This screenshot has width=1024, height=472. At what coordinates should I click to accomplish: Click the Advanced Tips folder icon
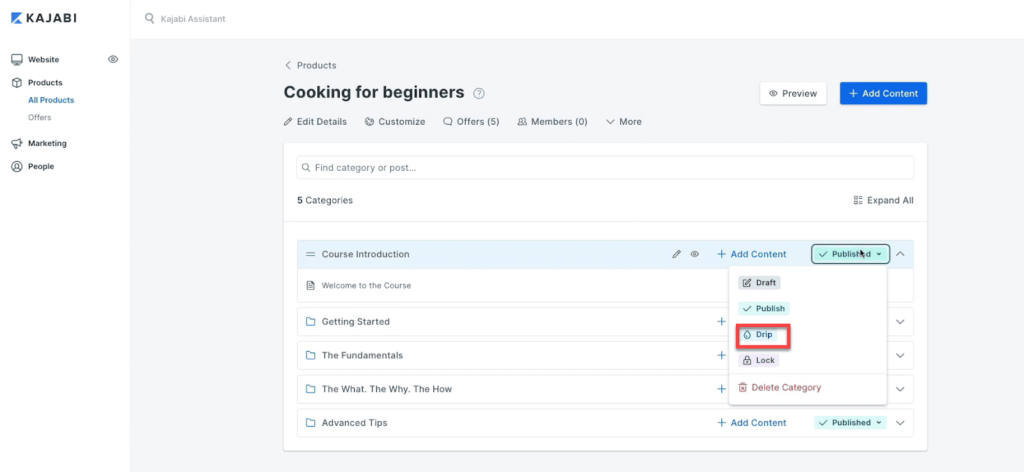(311, 423)
